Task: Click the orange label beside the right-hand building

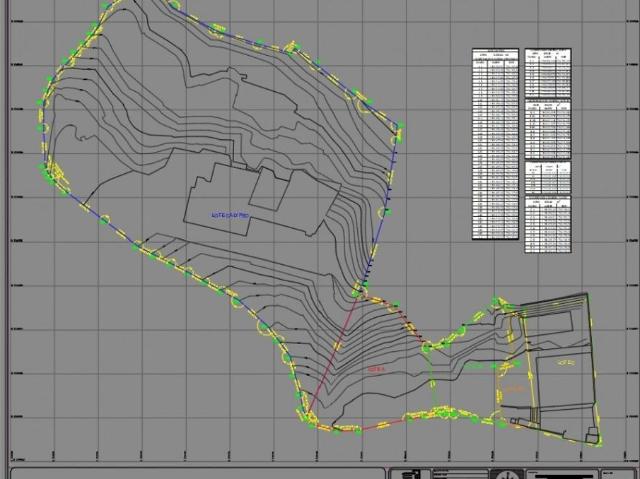Action: point(515,389)
